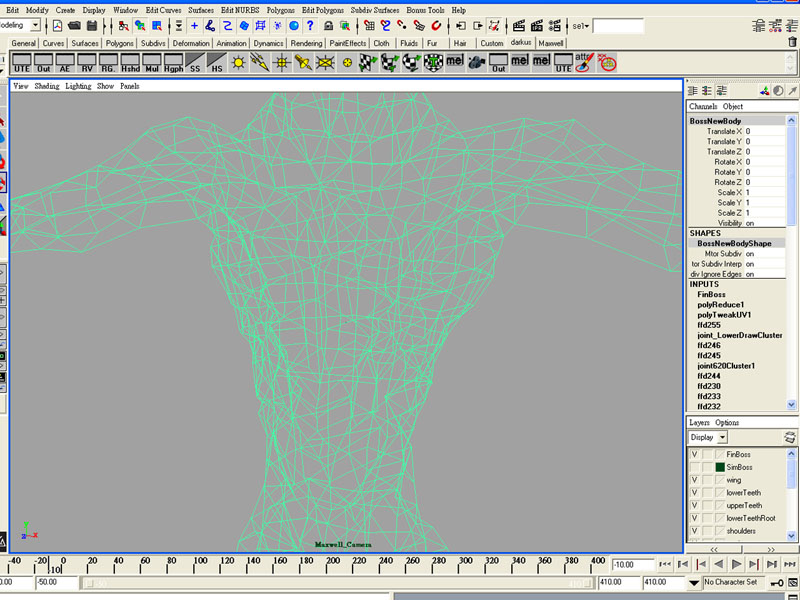Toggle visibility of lowerTeeth layer
800x600 pixels.
click(x=694, y=492)
